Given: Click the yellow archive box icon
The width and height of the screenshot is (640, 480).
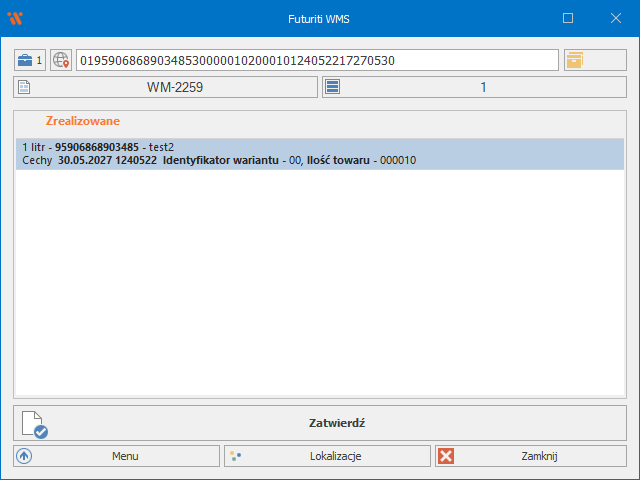Looking at the screenshot, I should pos(575,60).
